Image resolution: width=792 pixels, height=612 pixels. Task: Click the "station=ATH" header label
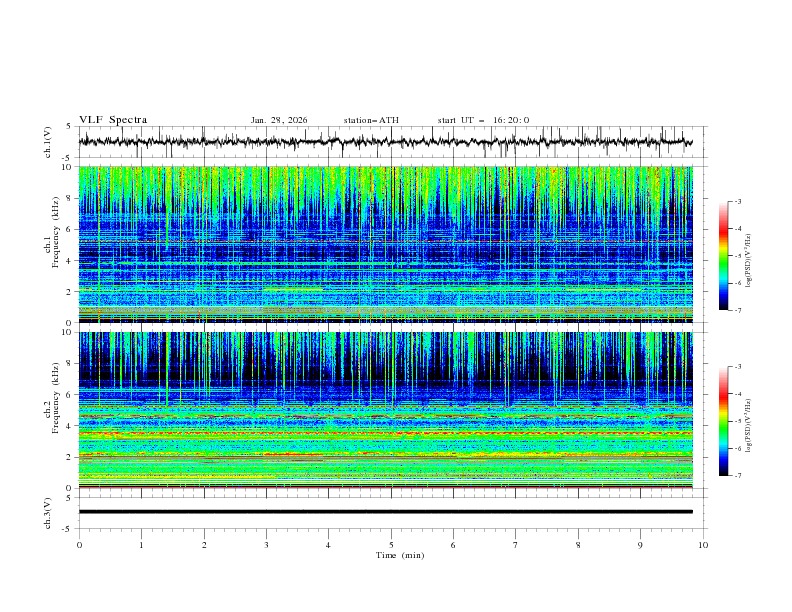point(371,120)
